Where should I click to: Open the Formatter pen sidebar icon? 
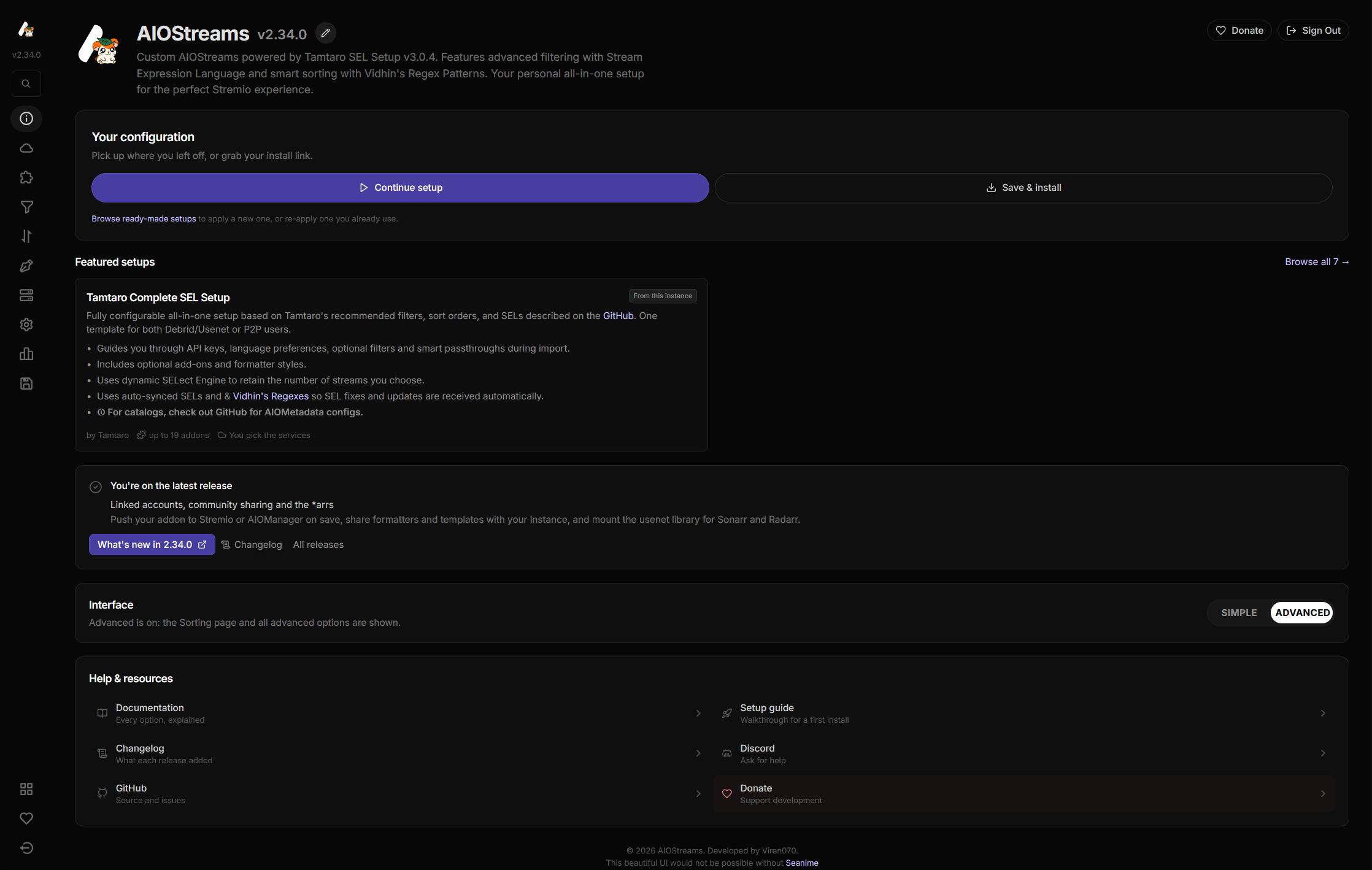(26, 266)
